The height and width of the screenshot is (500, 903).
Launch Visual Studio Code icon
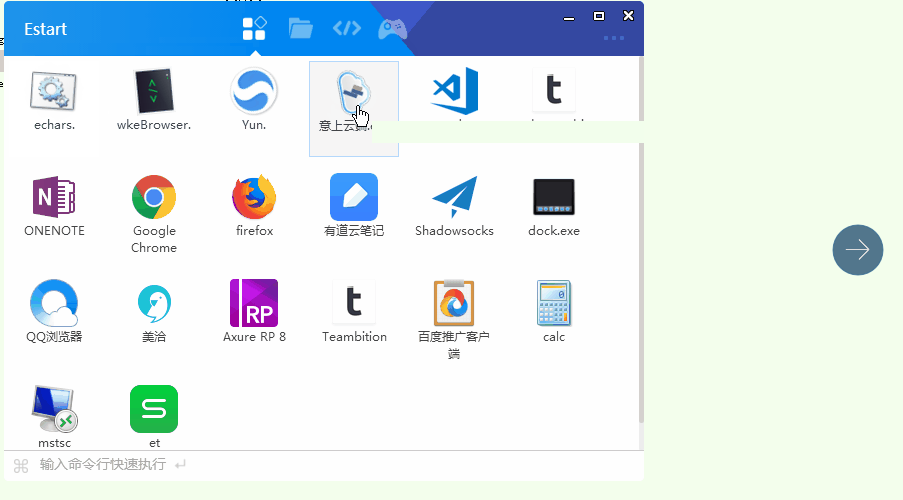tap(454, 91)
